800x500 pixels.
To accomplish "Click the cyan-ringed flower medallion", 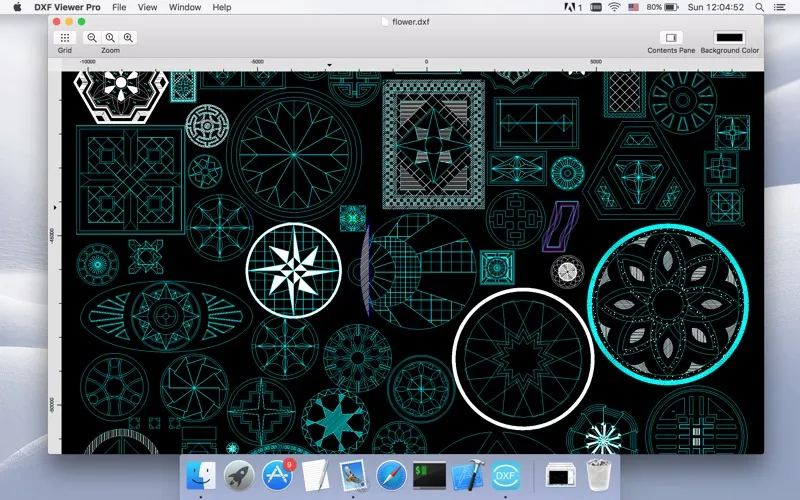I will (x=668, y=304).
